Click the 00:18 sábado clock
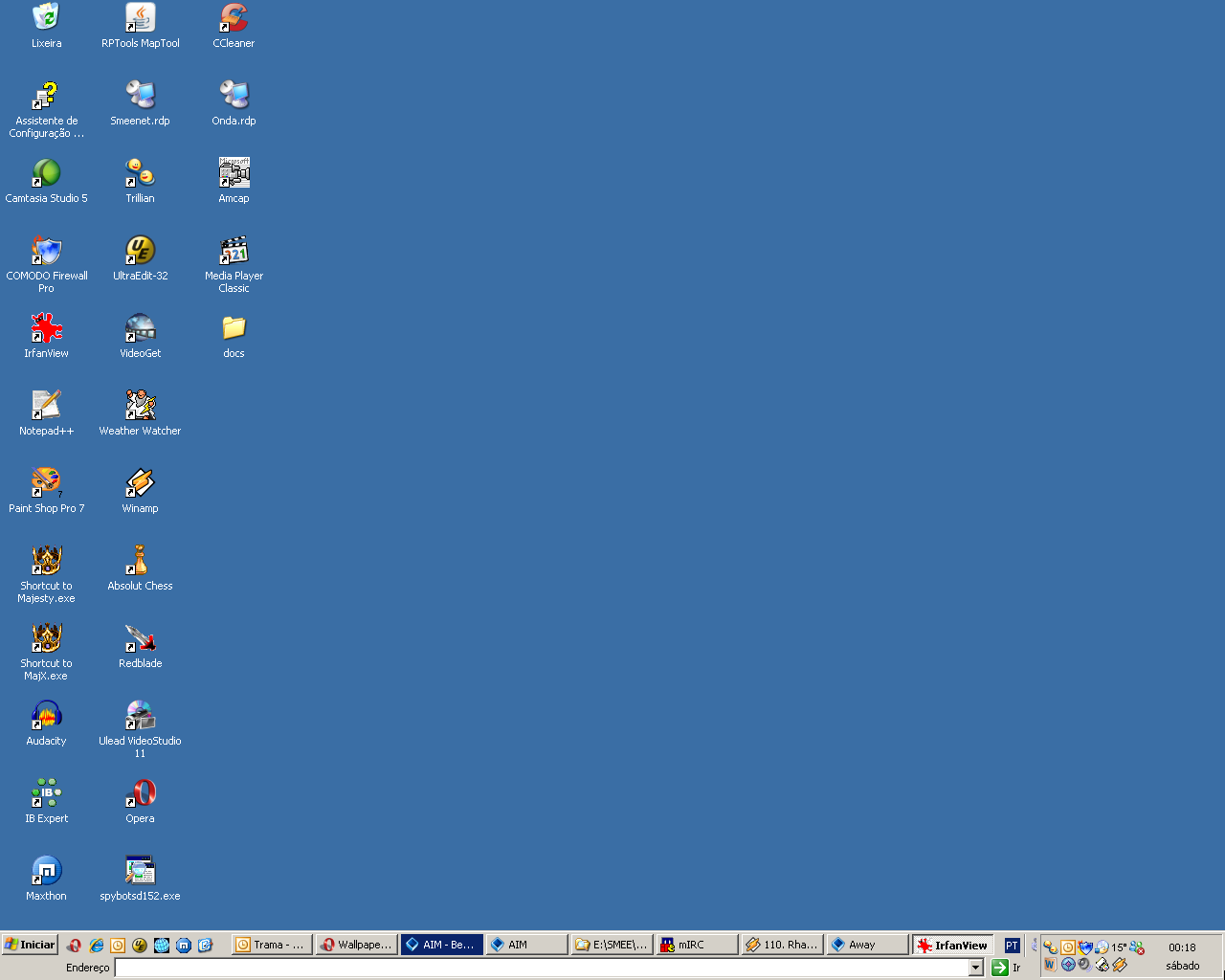This screenshot has height=980, width=1225. pyautogui.click(x=1183, y=956)
